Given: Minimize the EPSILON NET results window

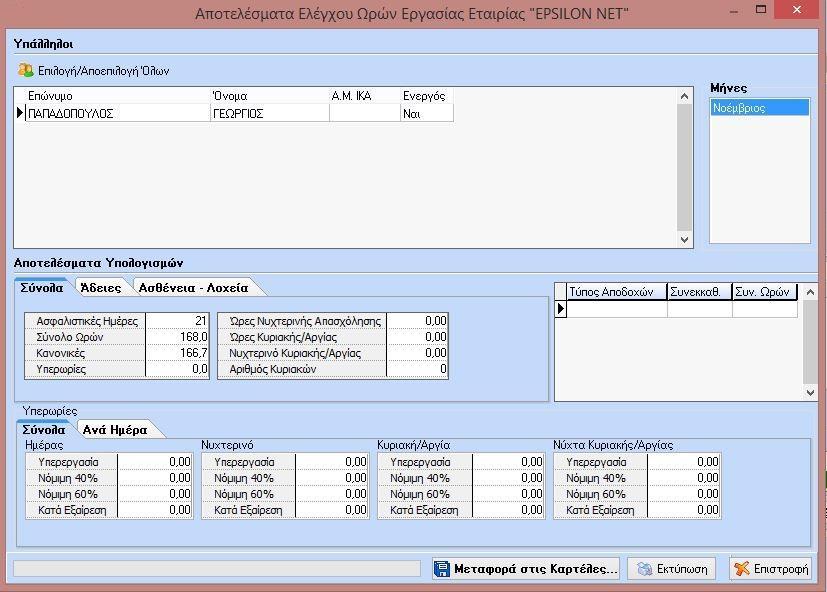Looking at the screenshot, I should [734, 11].
